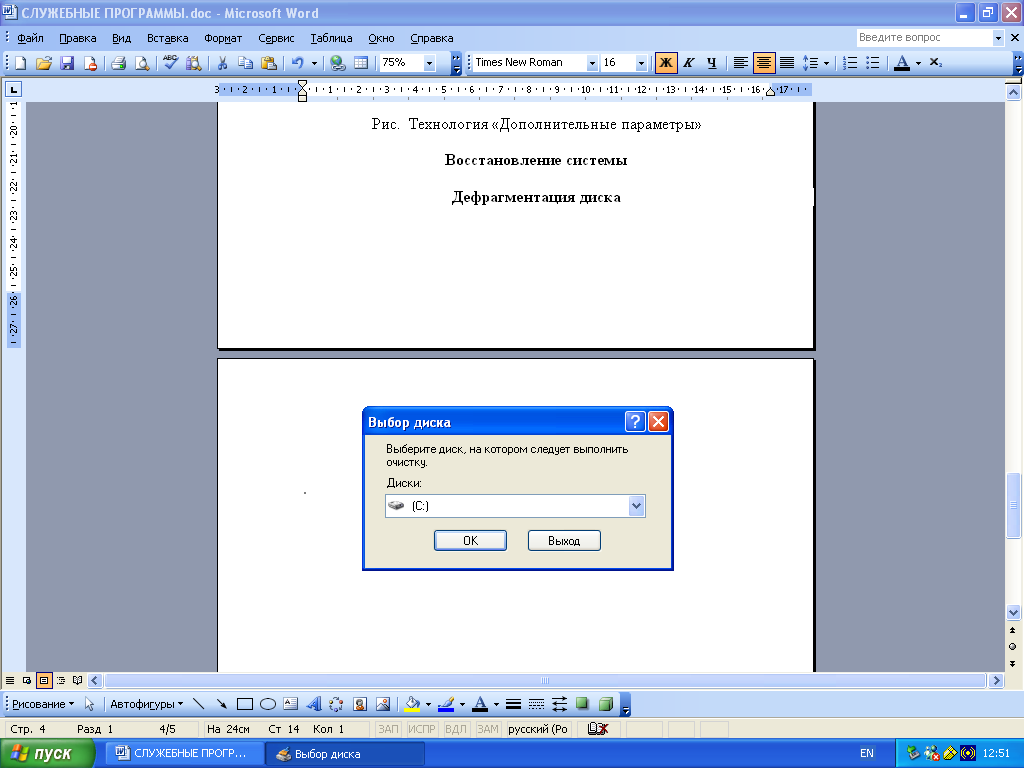Expand Undo history dropdown arrow
This screenshot has height=768, width=1024.
coord(314,63)
